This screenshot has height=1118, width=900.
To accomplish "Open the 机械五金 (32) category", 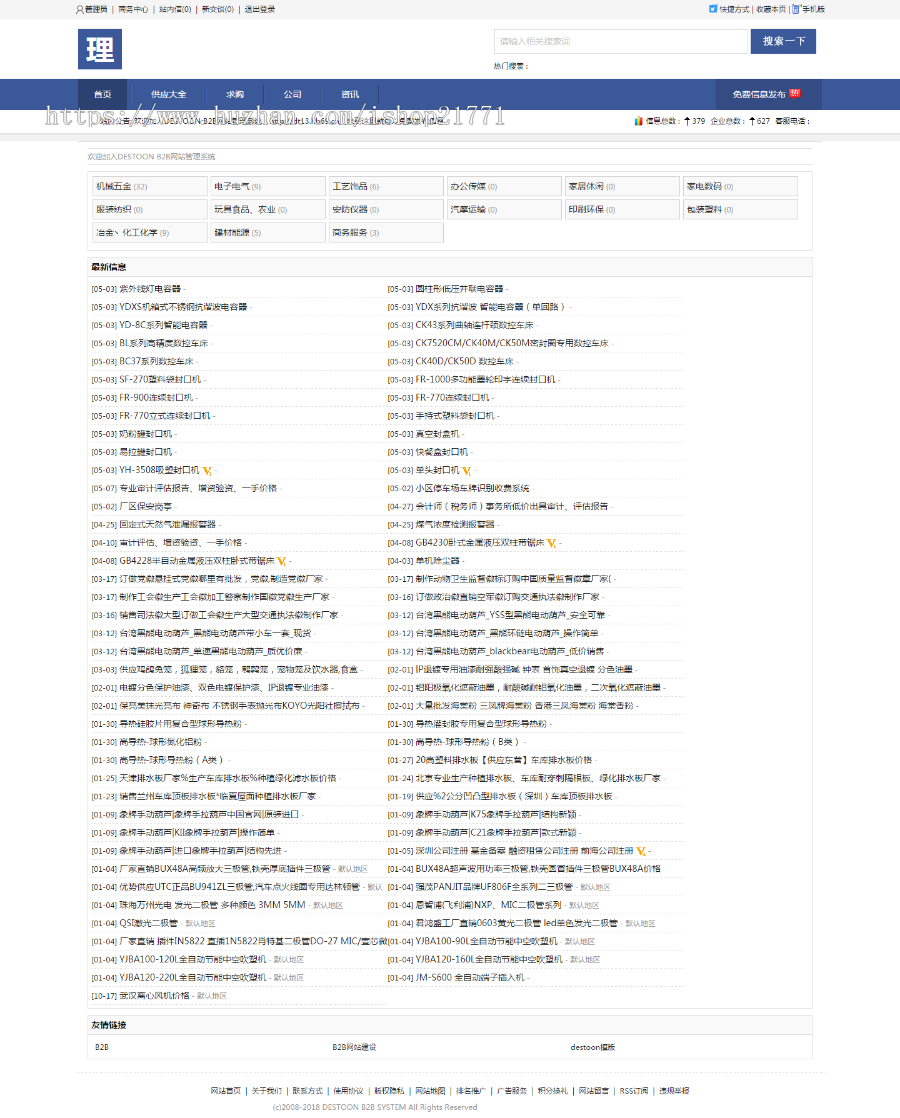I will pyautogui.click(x=148, y=186).
